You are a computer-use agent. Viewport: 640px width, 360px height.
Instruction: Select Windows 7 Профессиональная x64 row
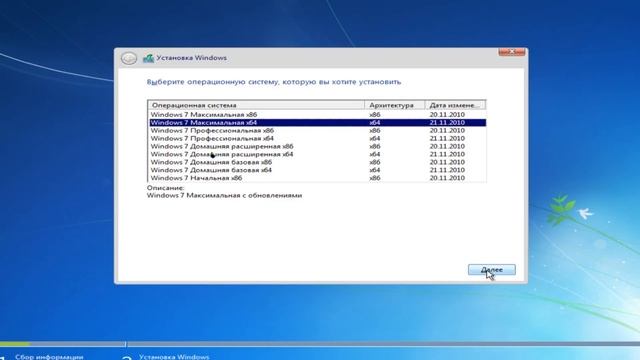pos(317,138)
